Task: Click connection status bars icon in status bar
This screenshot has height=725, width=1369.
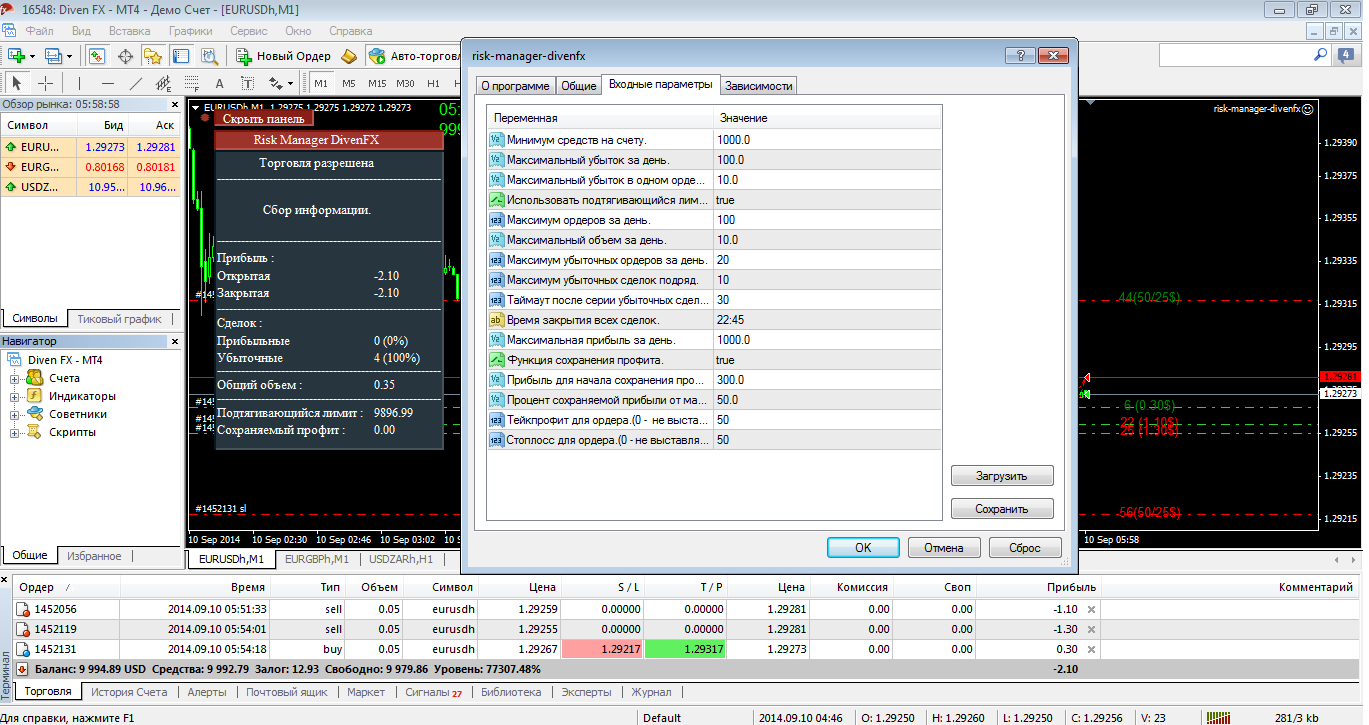Action: coord(1218,717)
